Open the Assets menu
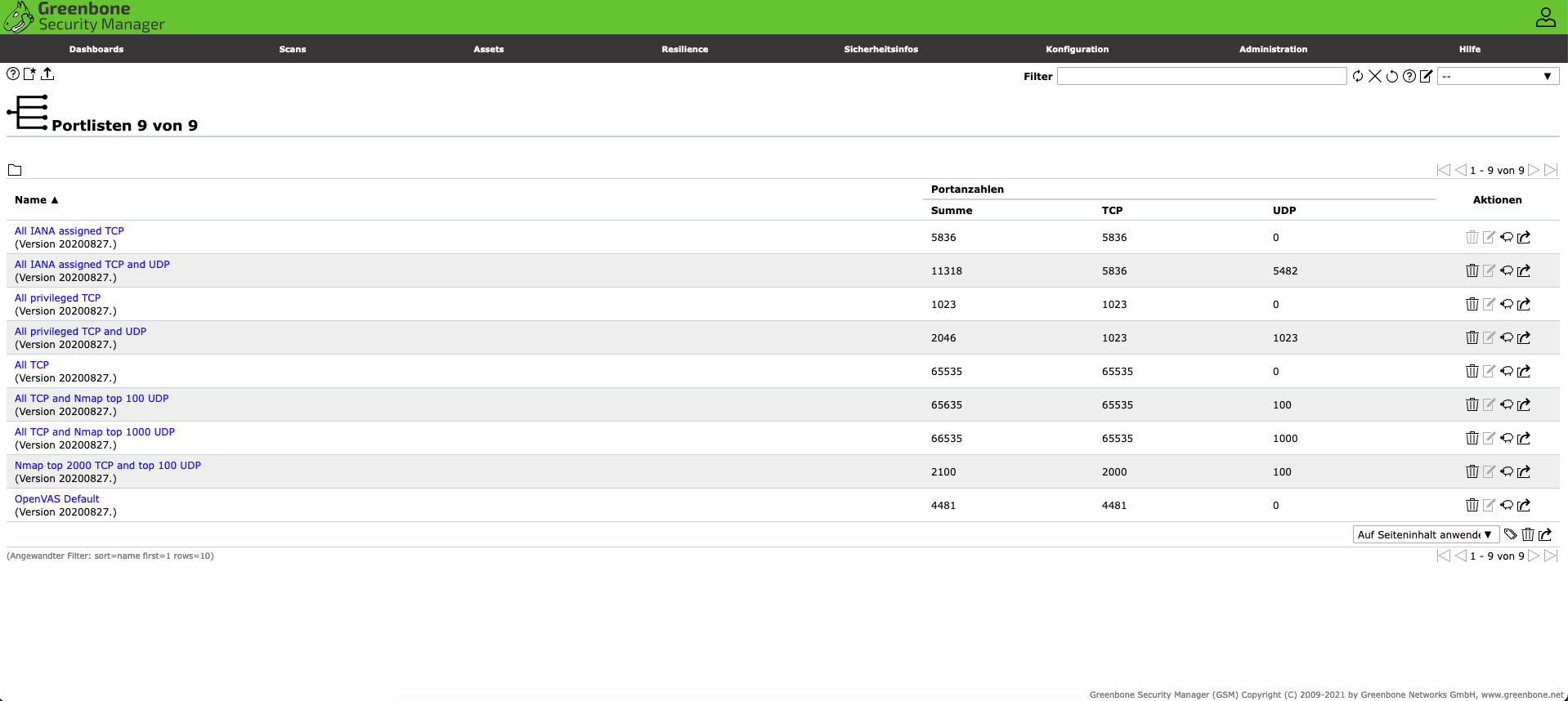Screen dimensions: 1568x701 [x=489, y=49]
